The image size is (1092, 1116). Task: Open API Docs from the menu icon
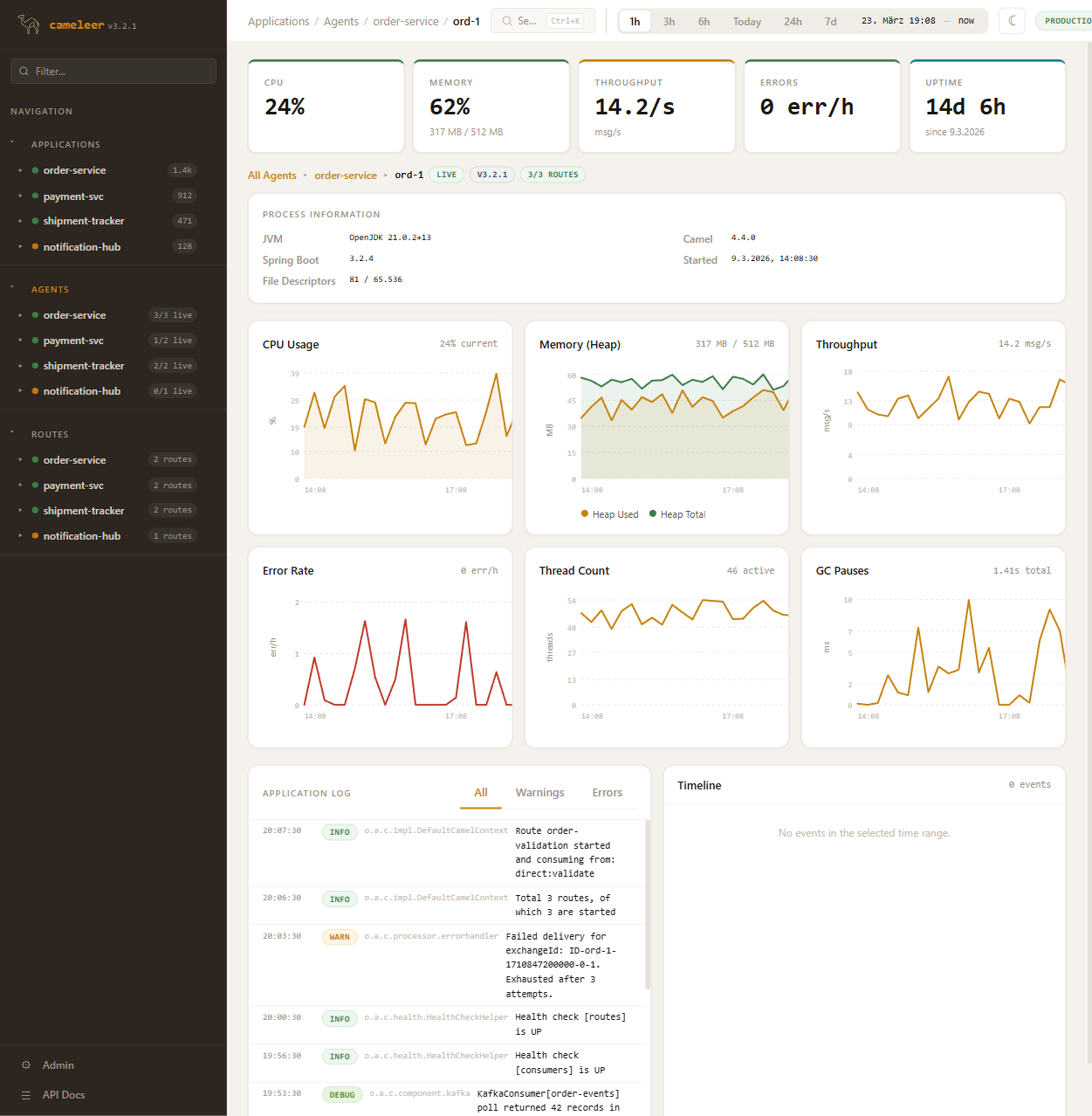[x=25, y=1095]
